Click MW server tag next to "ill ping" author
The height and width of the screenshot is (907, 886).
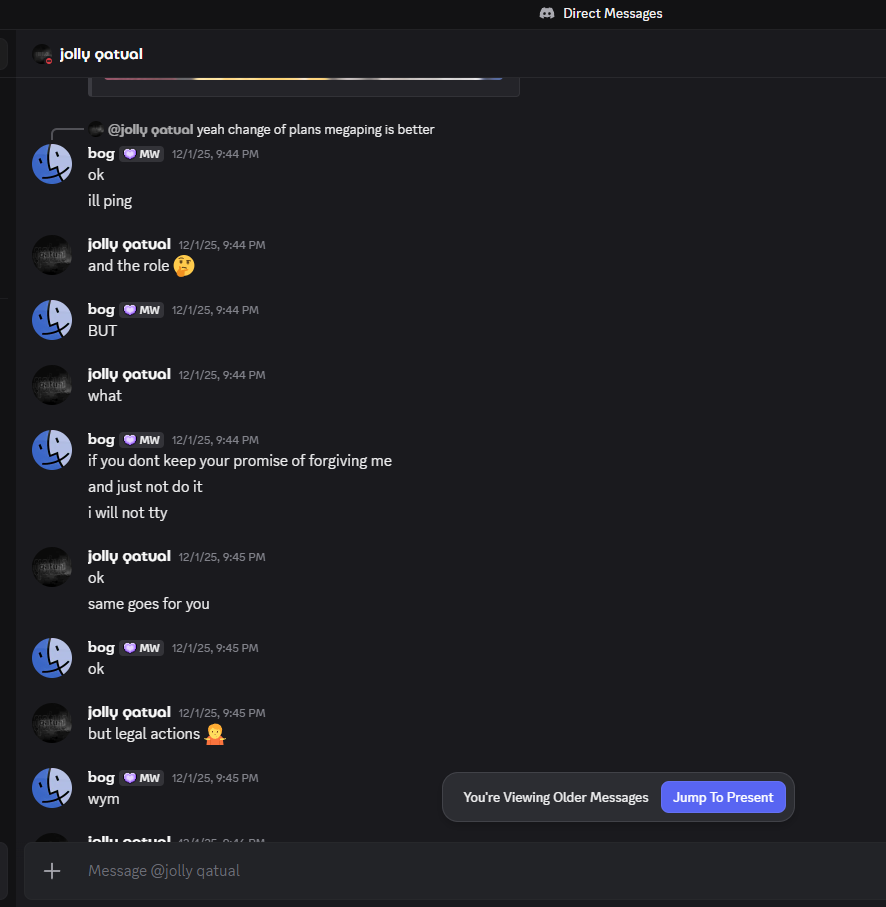[x=142, y=154]
